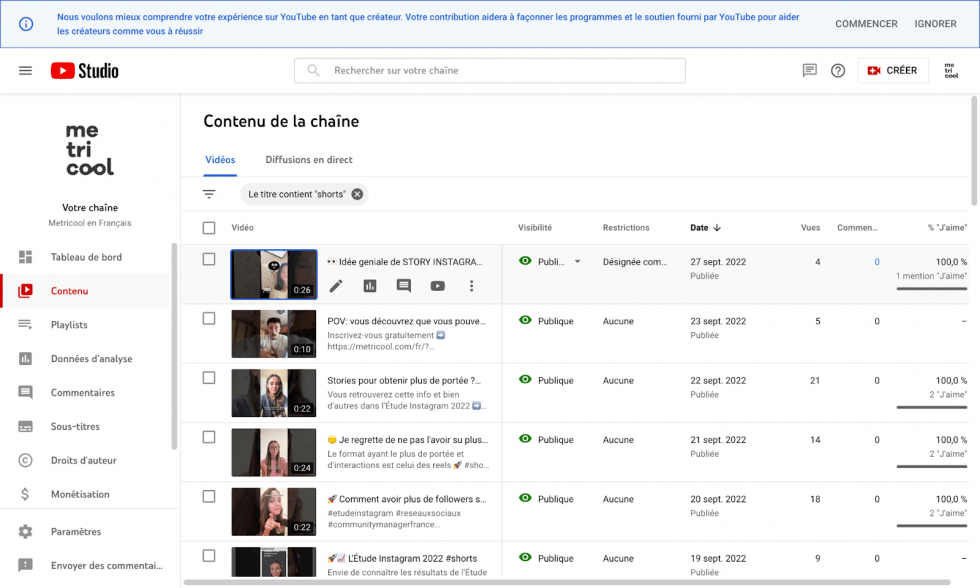Open the messages feedback icon in header
Screen dimensions: 980x588
point(809,71)
